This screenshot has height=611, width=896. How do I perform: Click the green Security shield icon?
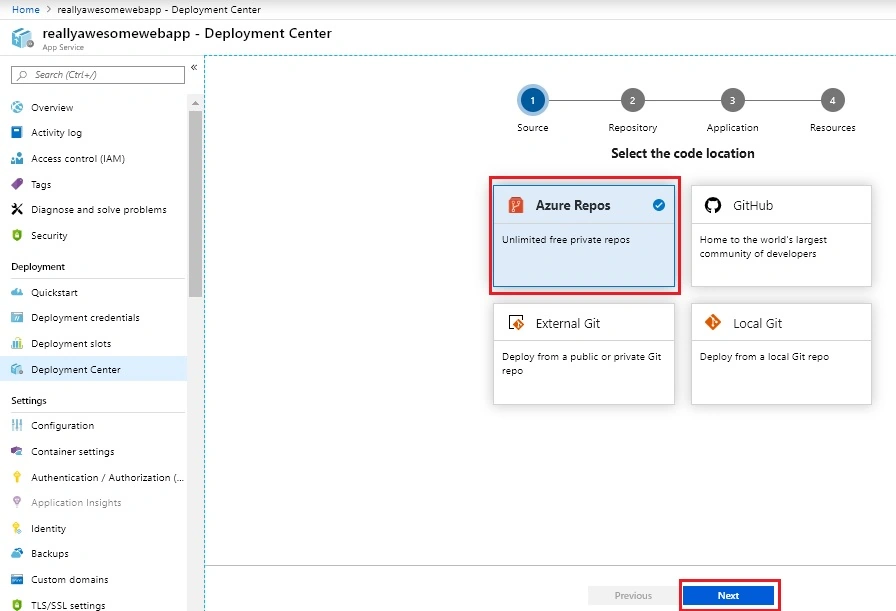click(x=17, y=235)
